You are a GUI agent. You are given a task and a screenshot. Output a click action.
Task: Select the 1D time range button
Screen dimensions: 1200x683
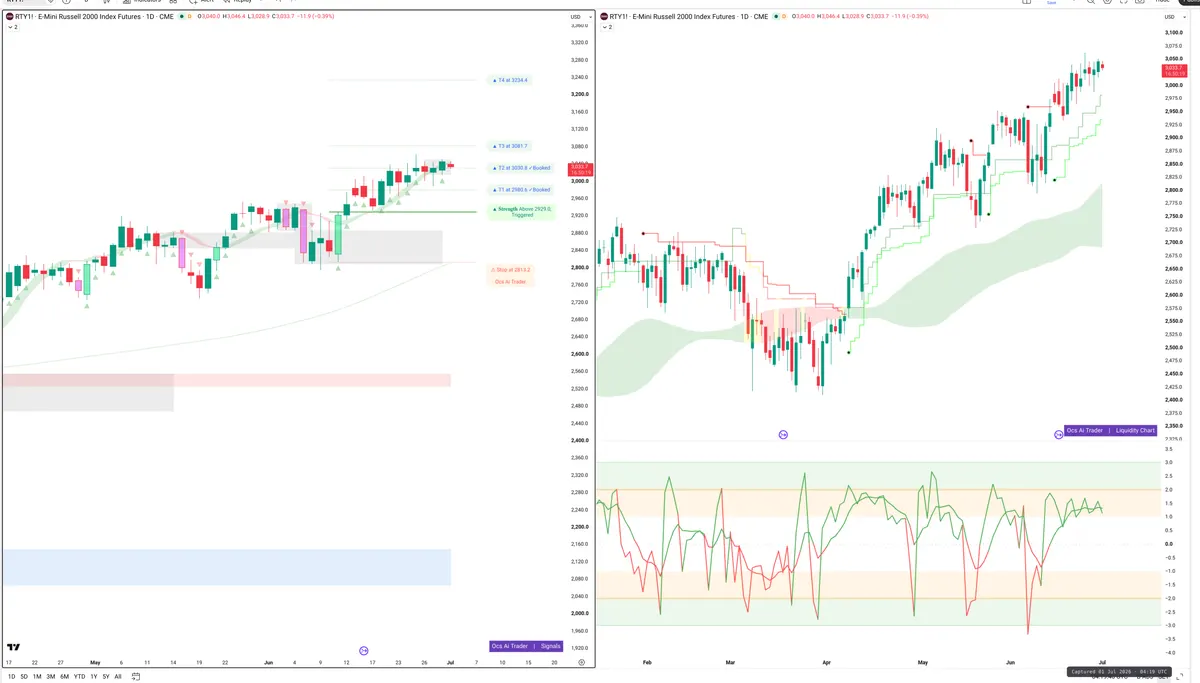(11, 676)
